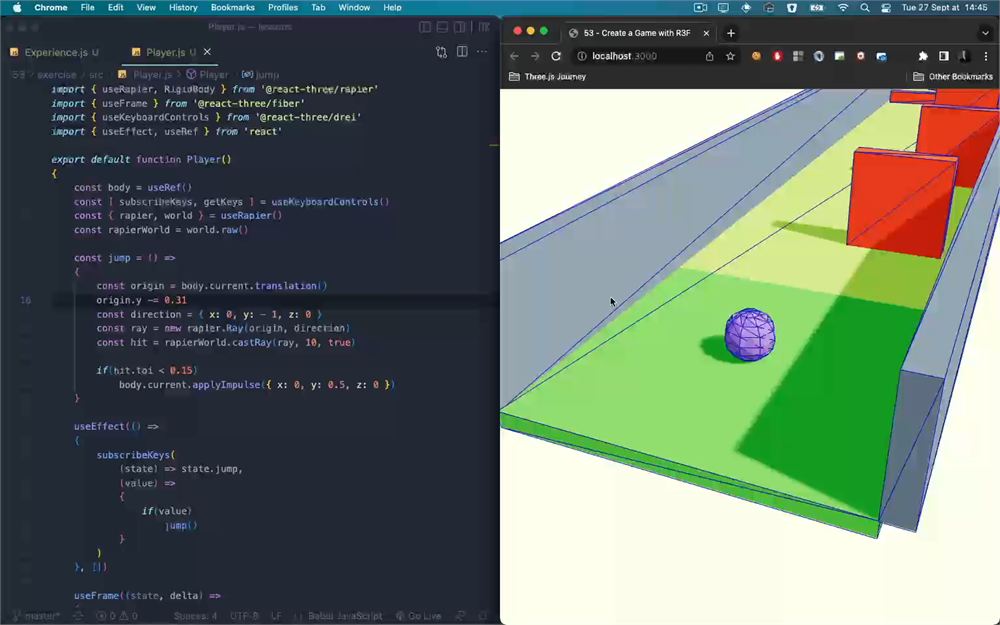Switch to the Experience.js editor tab
This screenshot has height=625, width=1000.
(x=55, y=52)
